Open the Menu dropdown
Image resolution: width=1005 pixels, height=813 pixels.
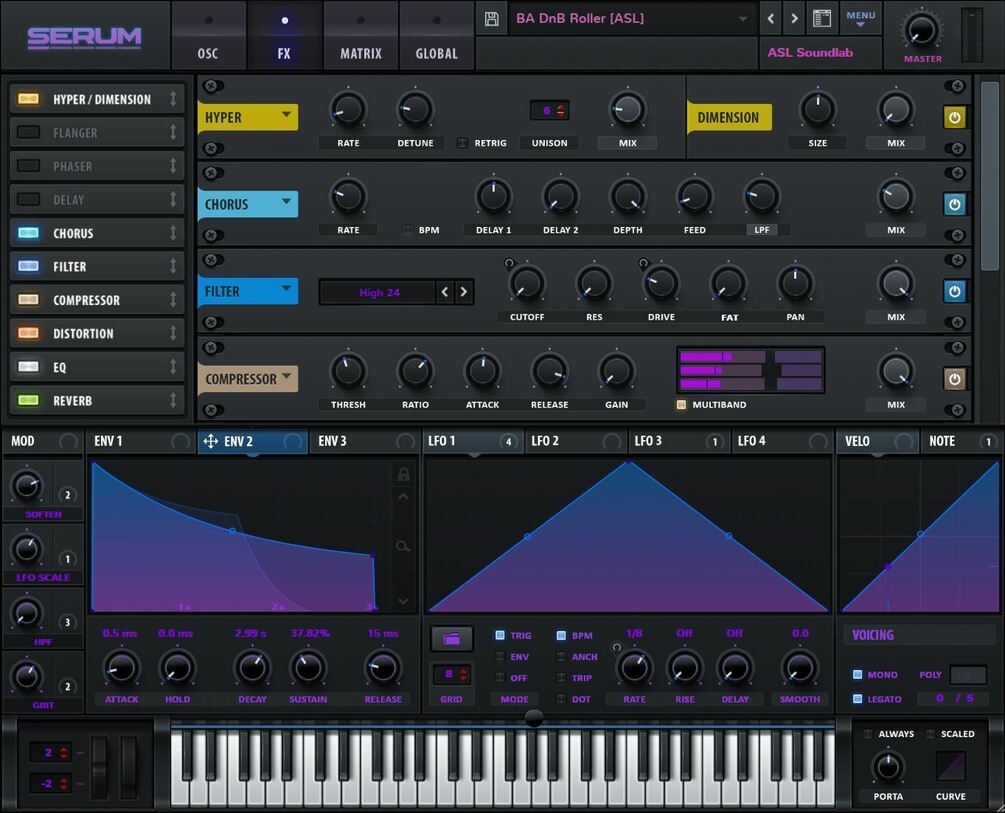(x=860, y=19)
